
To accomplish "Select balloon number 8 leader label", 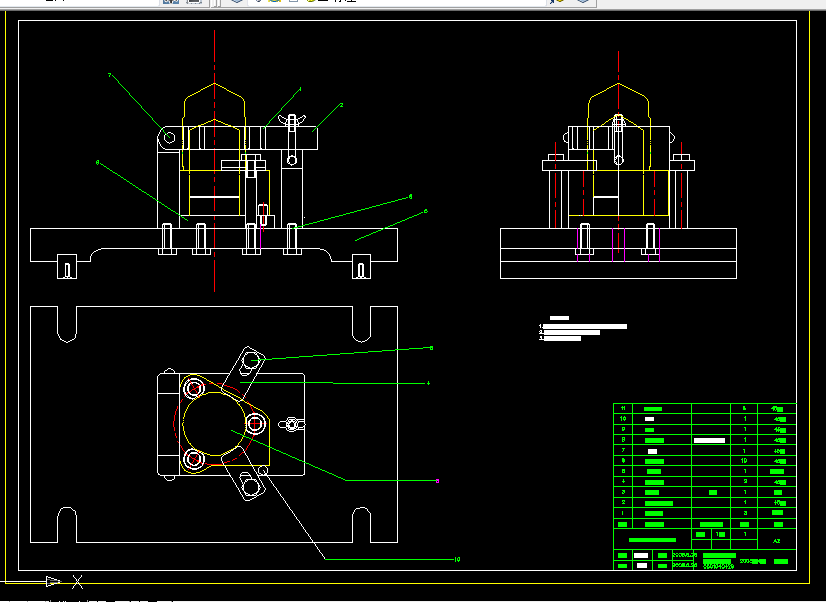I will [x=97, y=163].
